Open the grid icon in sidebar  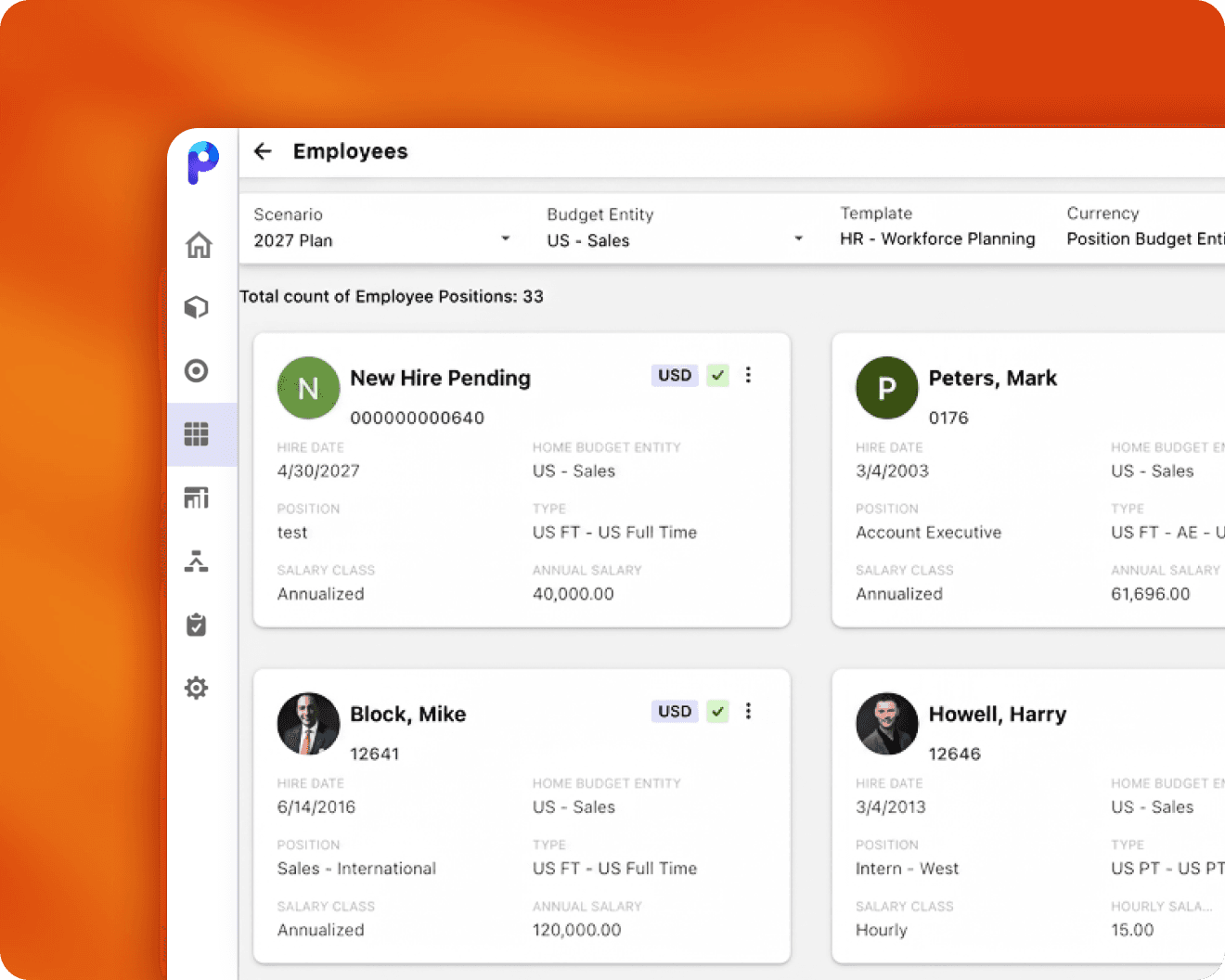coord(196,433)
